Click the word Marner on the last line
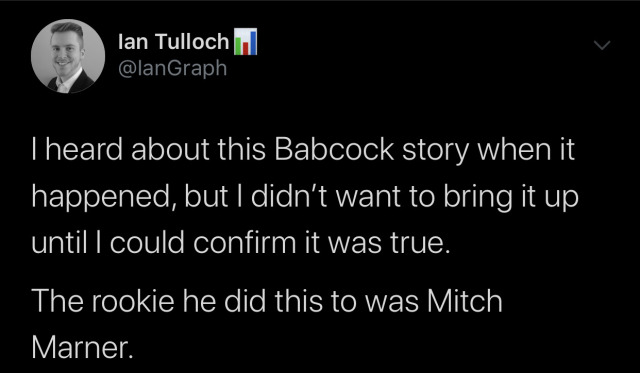 click(x=82, y=348)
